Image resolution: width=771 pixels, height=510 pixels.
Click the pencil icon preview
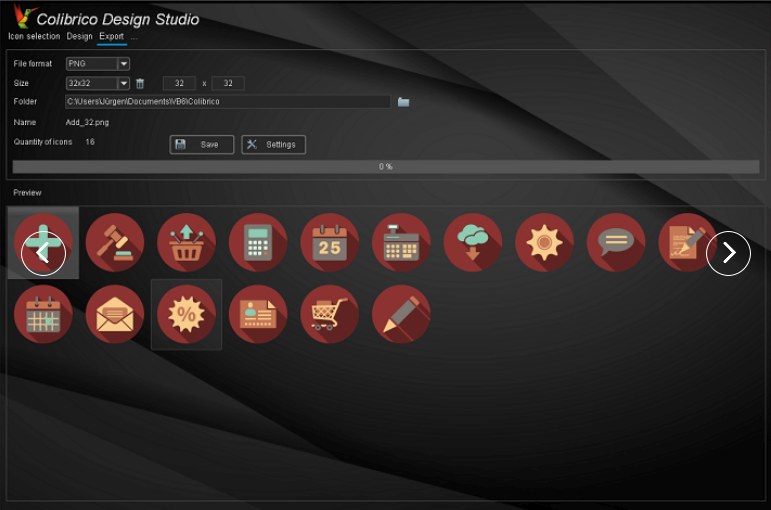click(x=401, y=314)
